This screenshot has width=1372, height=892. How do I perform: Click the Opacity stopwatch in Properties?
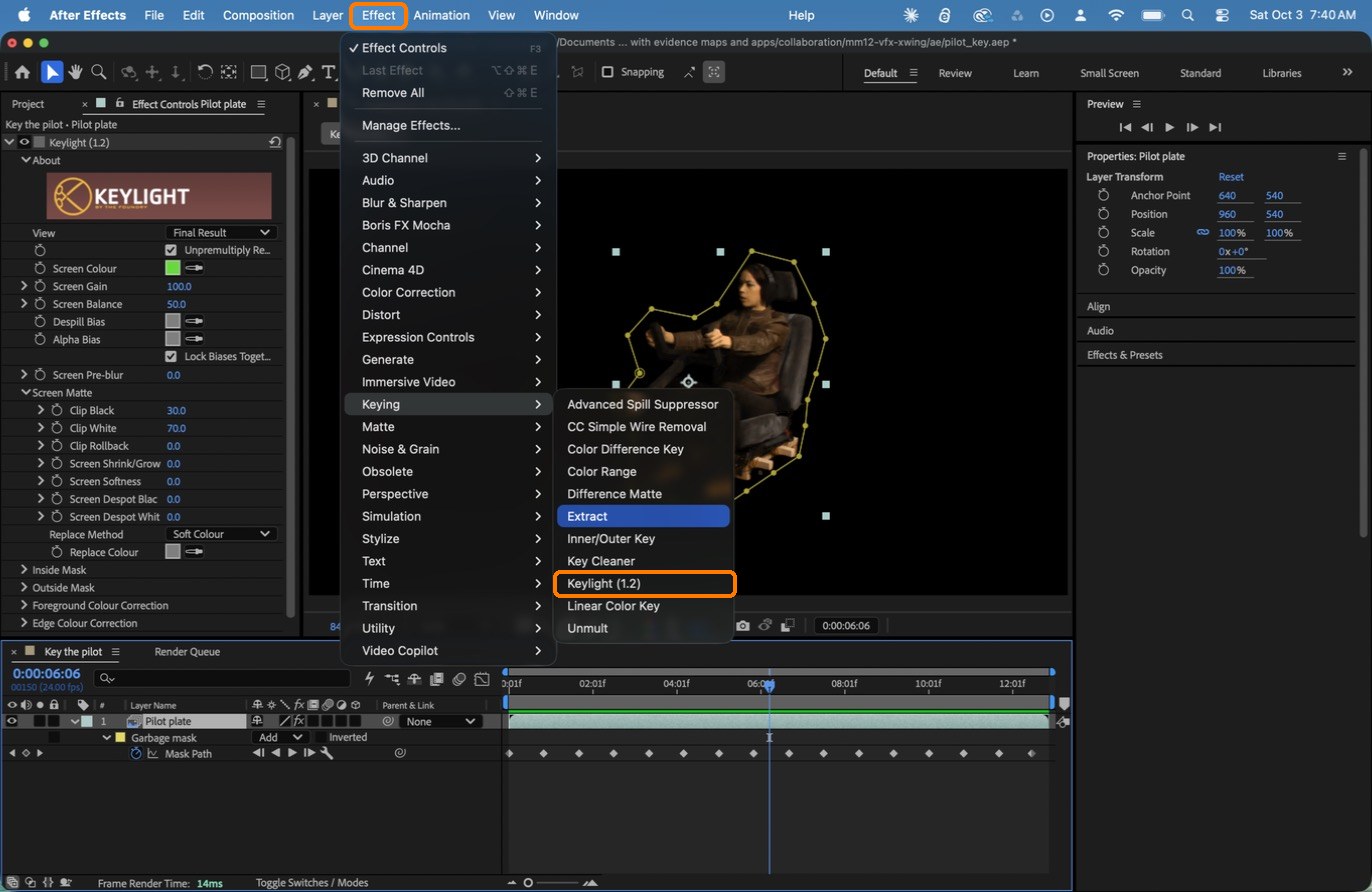[x=1104, y=270]
